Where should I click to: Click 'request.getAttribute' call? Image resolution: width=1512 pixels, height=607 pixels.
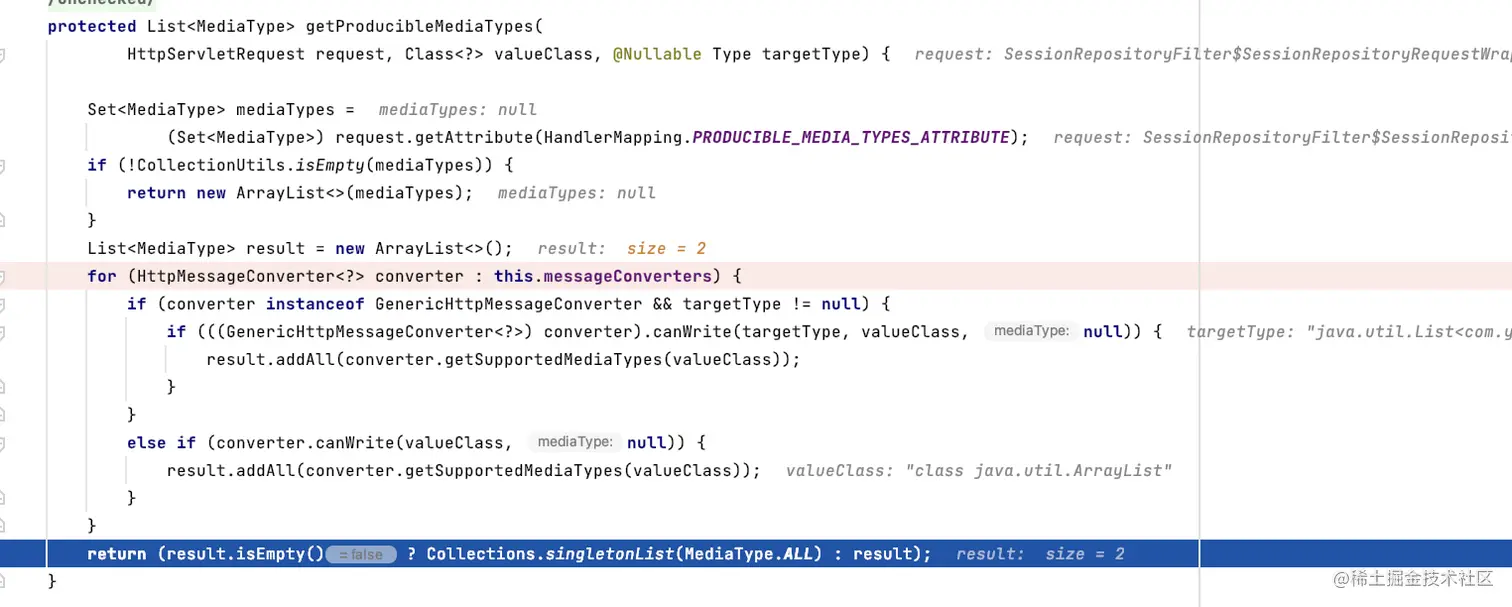click(x=435, y=137)
